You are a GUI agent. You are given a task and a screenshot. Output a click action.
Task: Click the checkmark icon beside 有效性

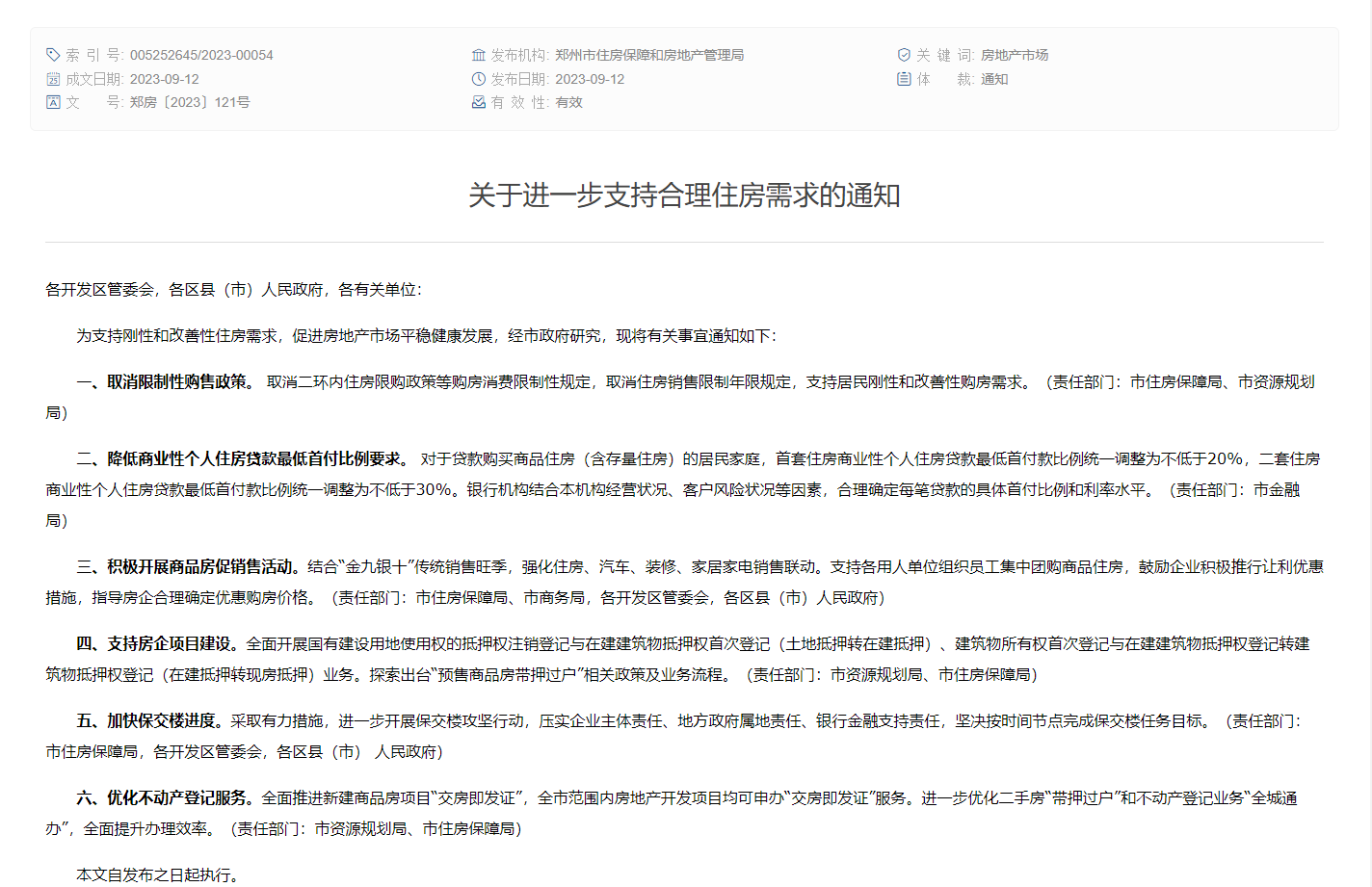[x=478, y=102]
